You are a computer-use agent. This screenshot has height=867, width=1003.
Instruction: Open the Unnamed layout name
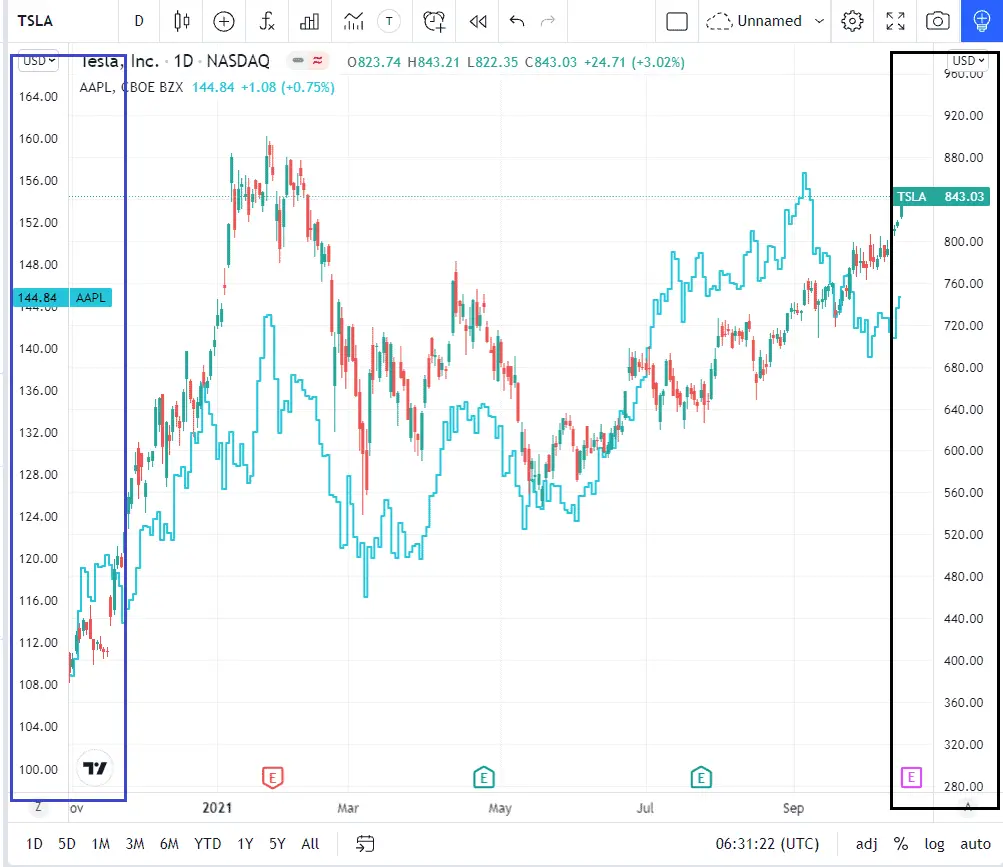click(x=769, y=21)
